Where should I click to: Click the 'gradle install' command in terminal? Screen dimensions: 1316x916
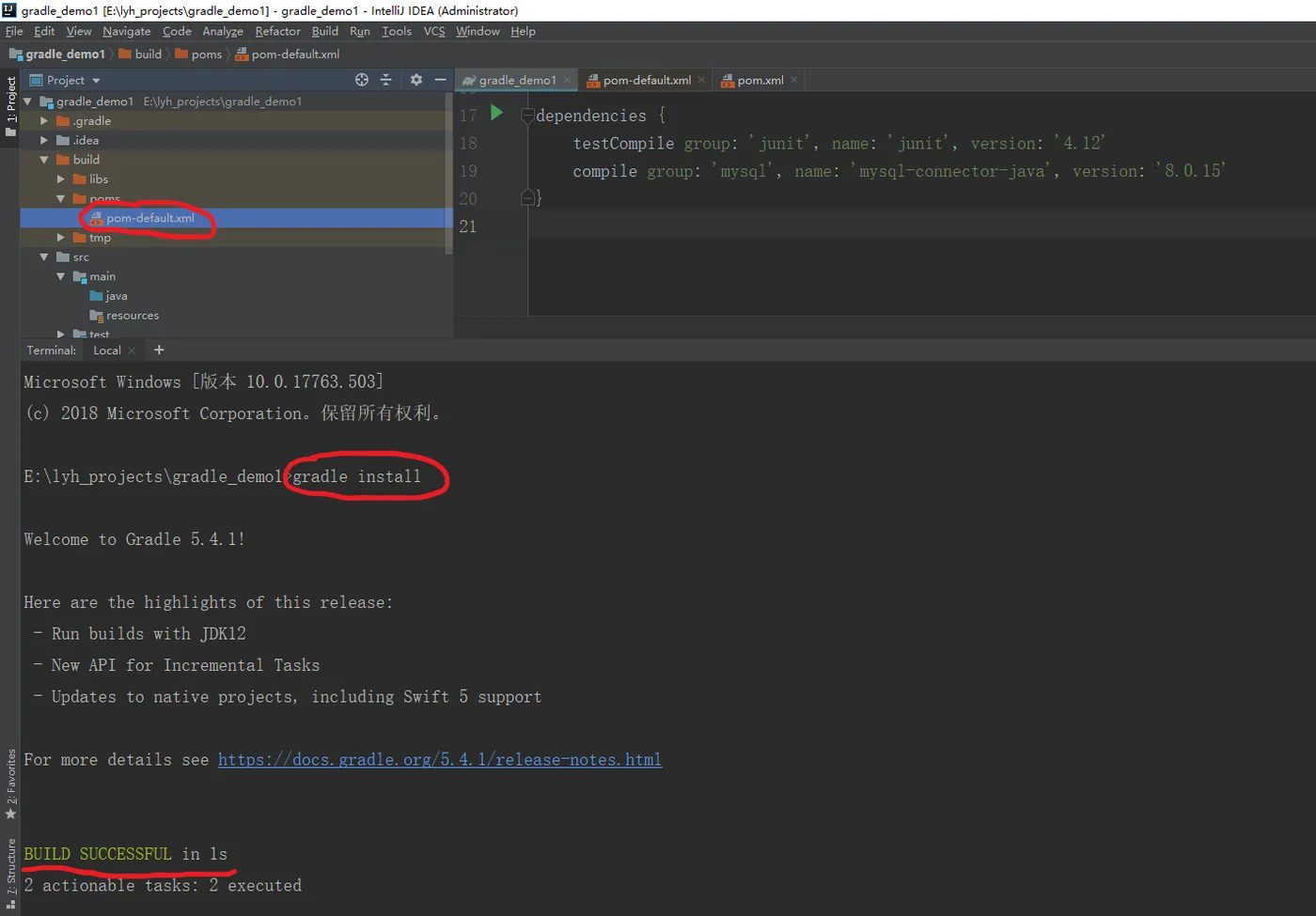tap(356, 476)
